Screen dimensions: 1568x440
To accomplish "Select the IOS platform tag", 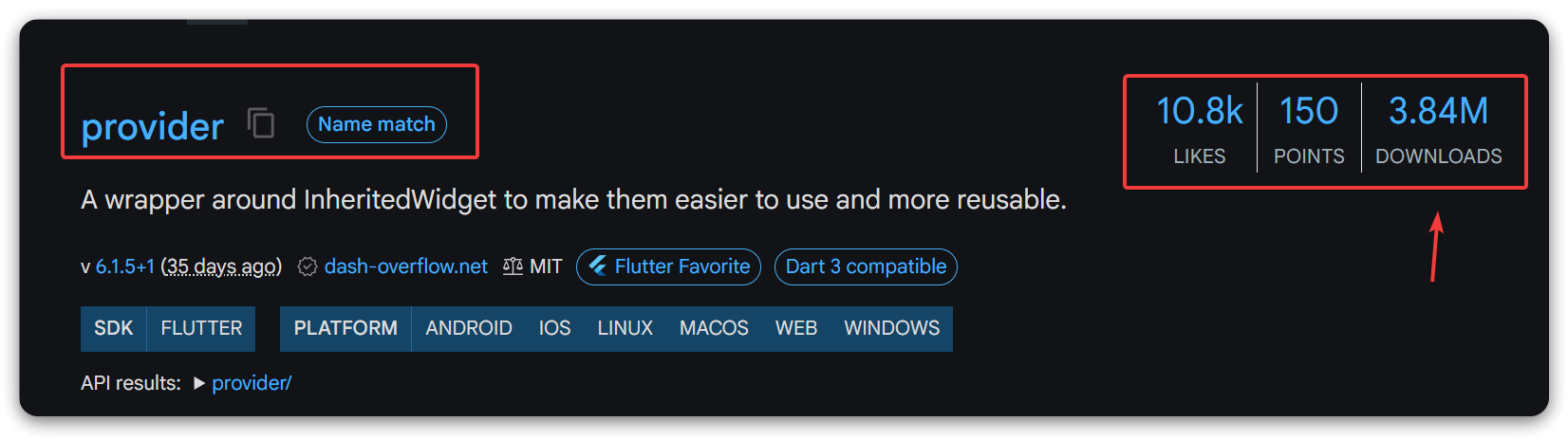I will (x=554, y=328).
